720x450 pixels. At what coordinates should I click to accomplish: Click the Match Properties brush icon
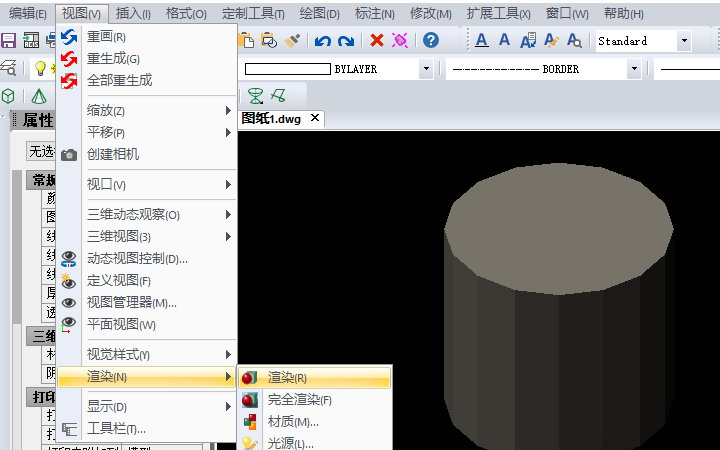point(292,40)
